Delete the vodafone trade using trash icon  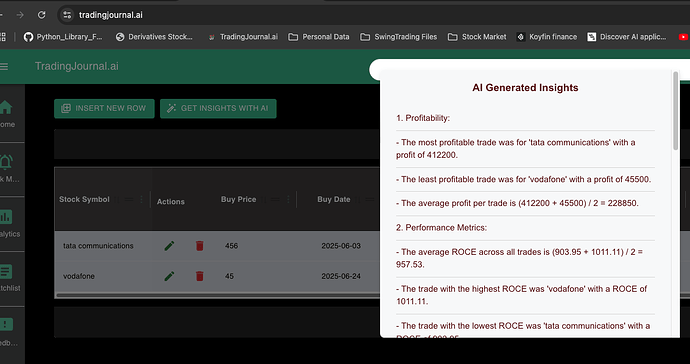point(199,276)
